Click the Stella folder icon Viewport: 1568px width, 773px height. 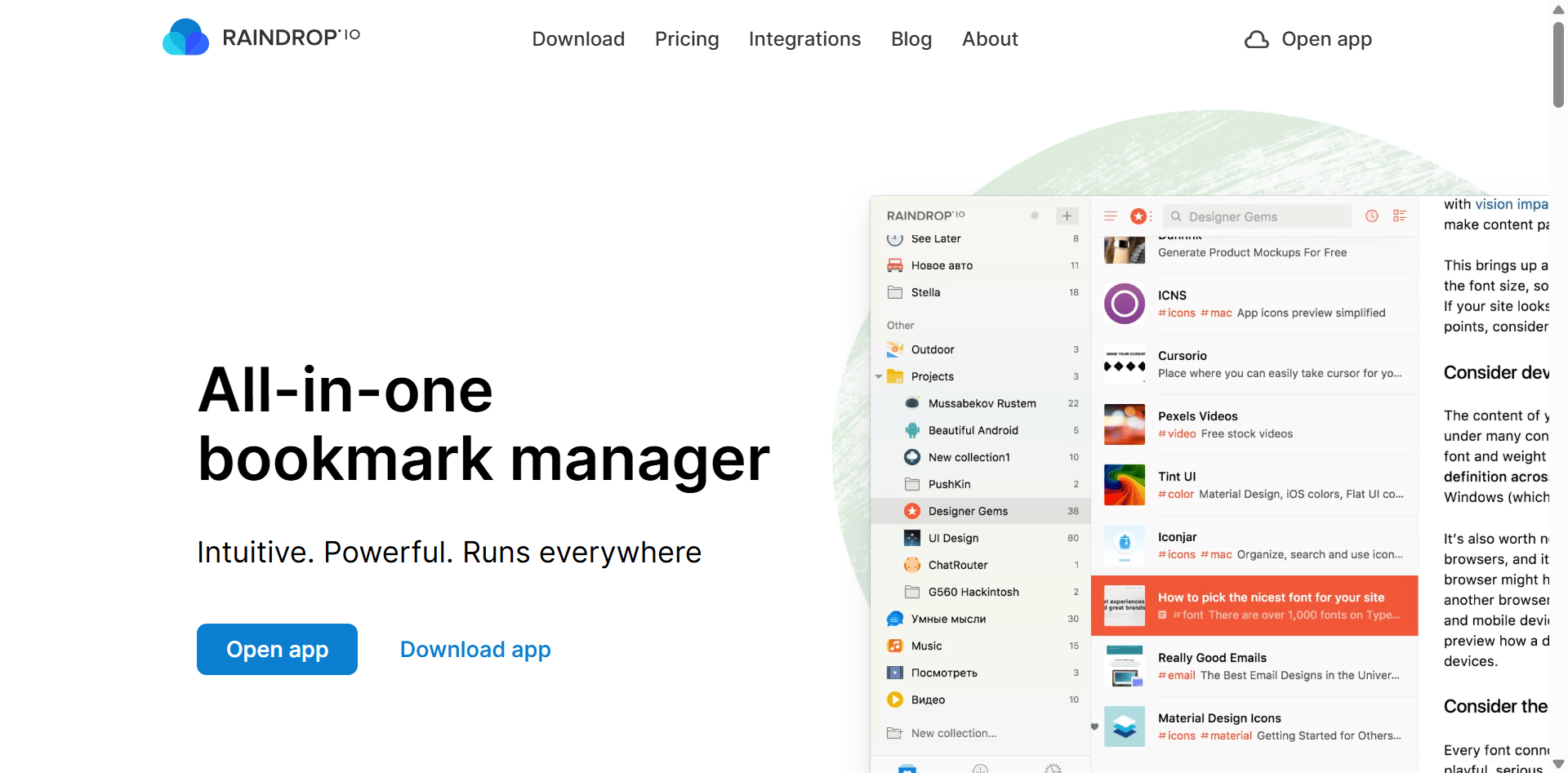(895, 292)
